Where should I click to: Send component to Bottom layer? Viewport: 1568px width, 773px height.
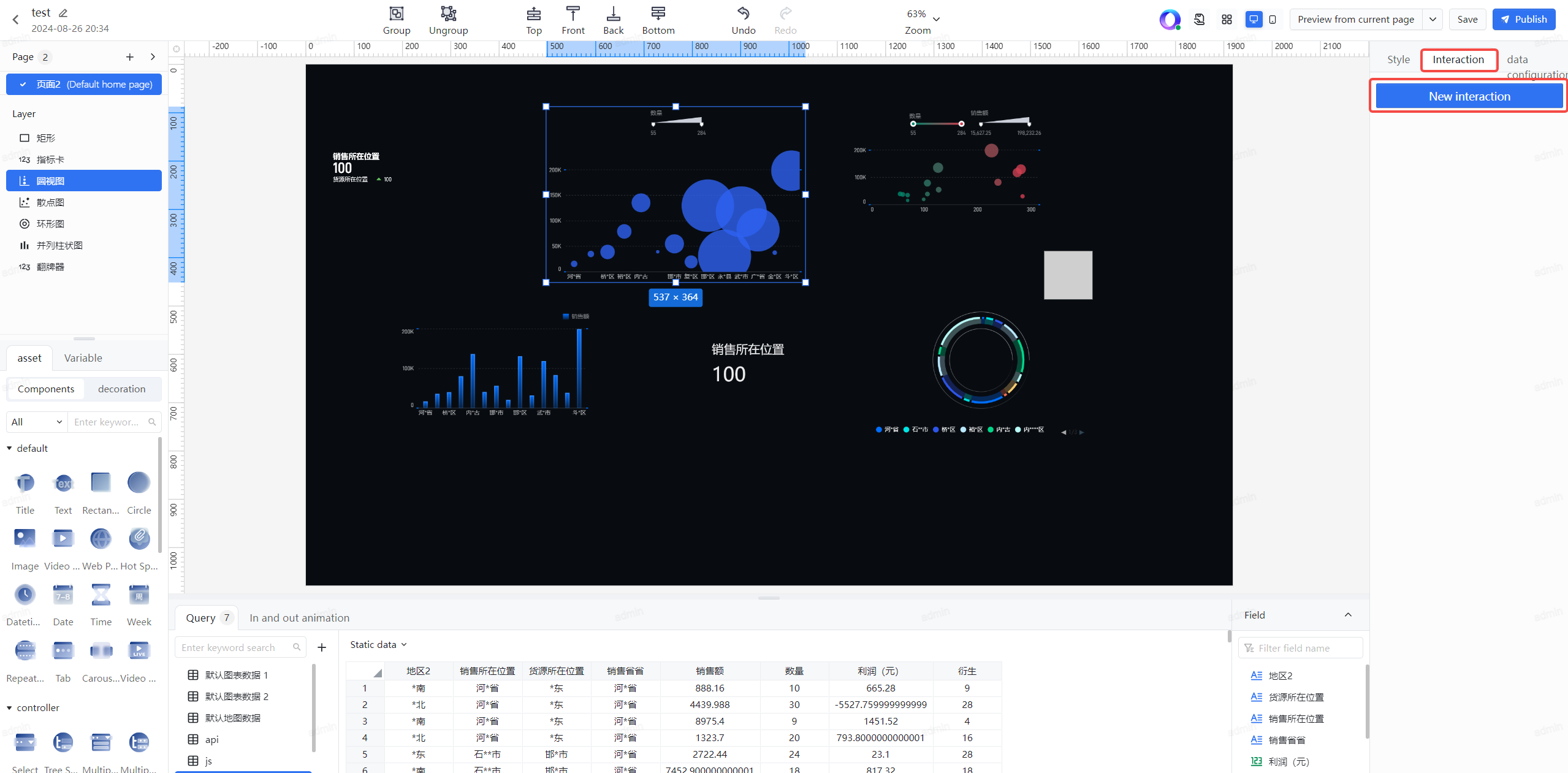658,20
